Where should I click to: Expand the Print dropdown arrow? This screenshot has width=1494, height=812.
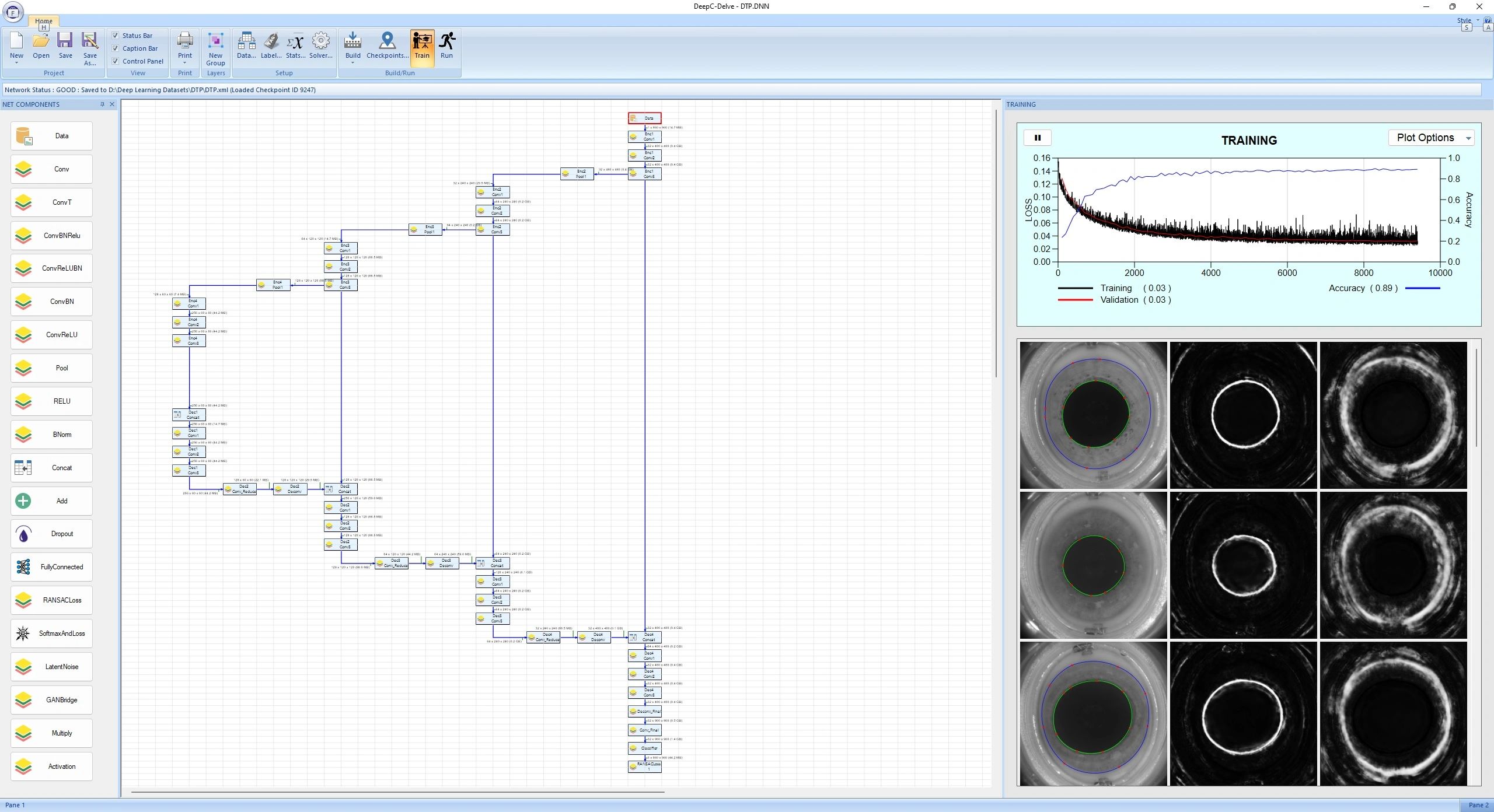point(185,62)
